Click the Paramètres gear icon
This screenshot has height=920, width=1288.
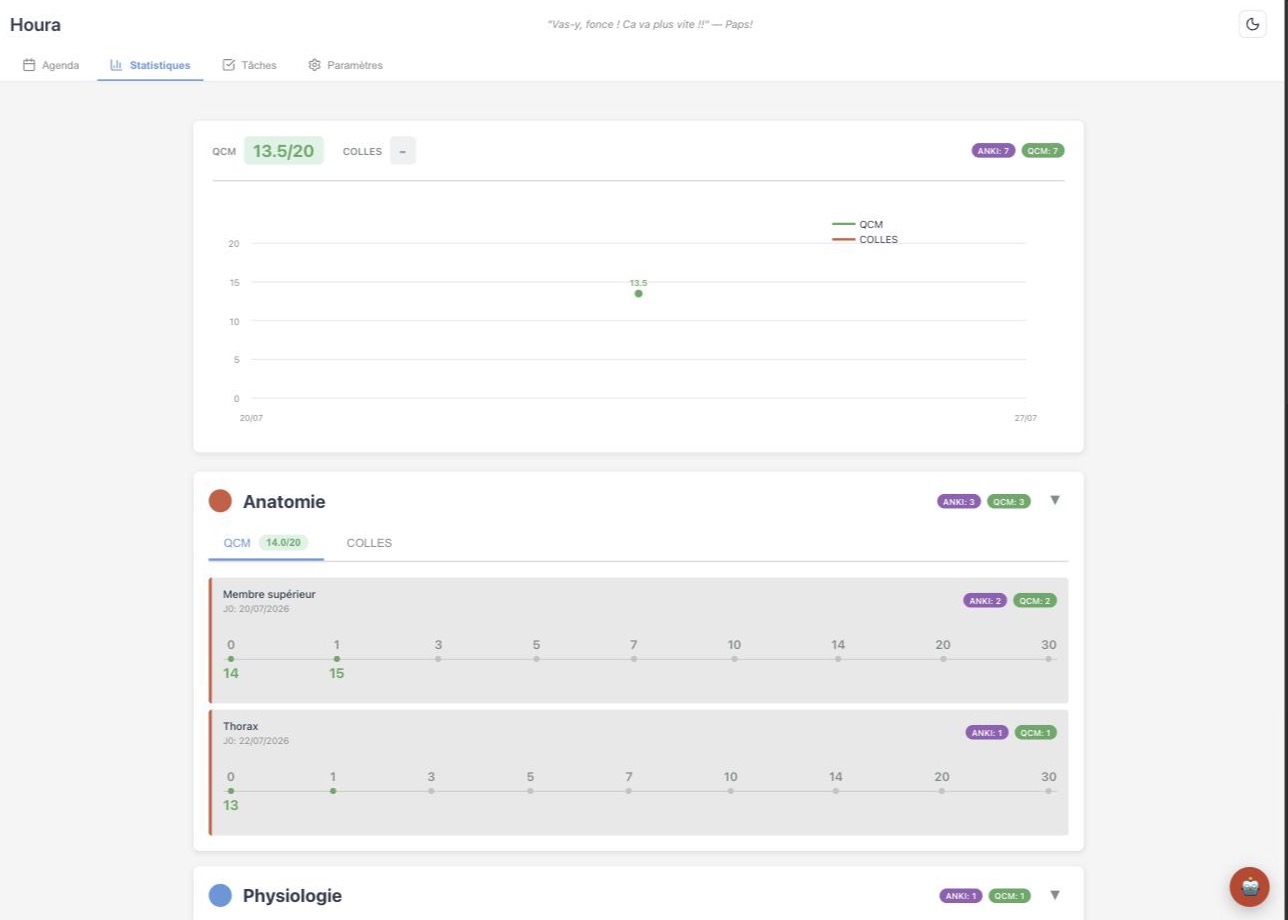pos(314,65)
